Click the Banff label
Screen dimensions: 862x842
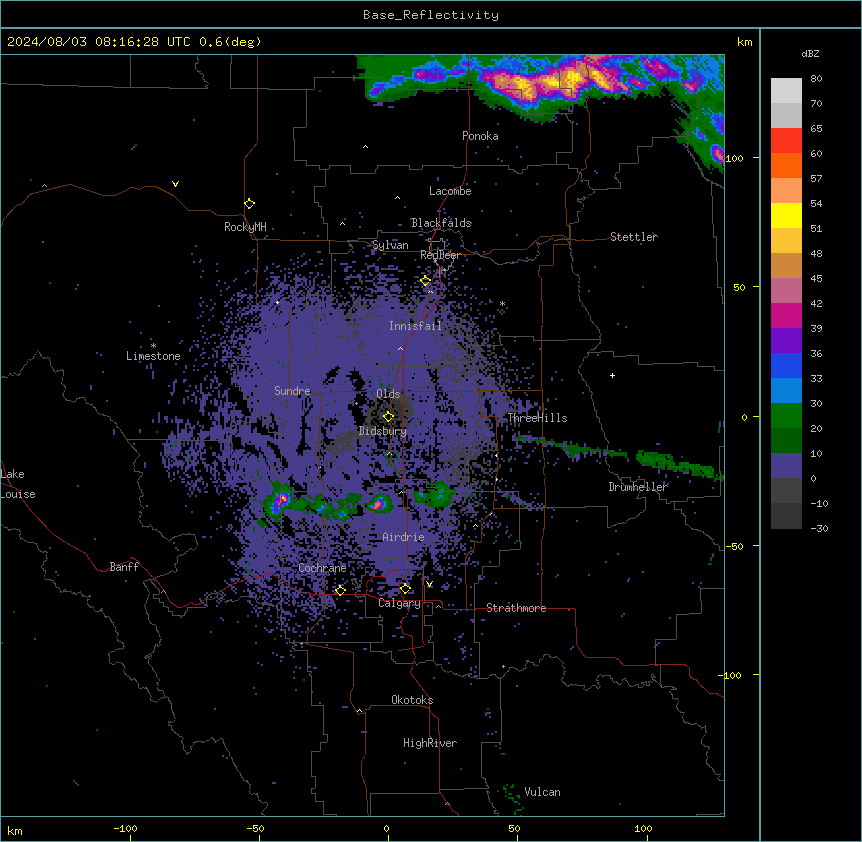click(x=124, y=567)
